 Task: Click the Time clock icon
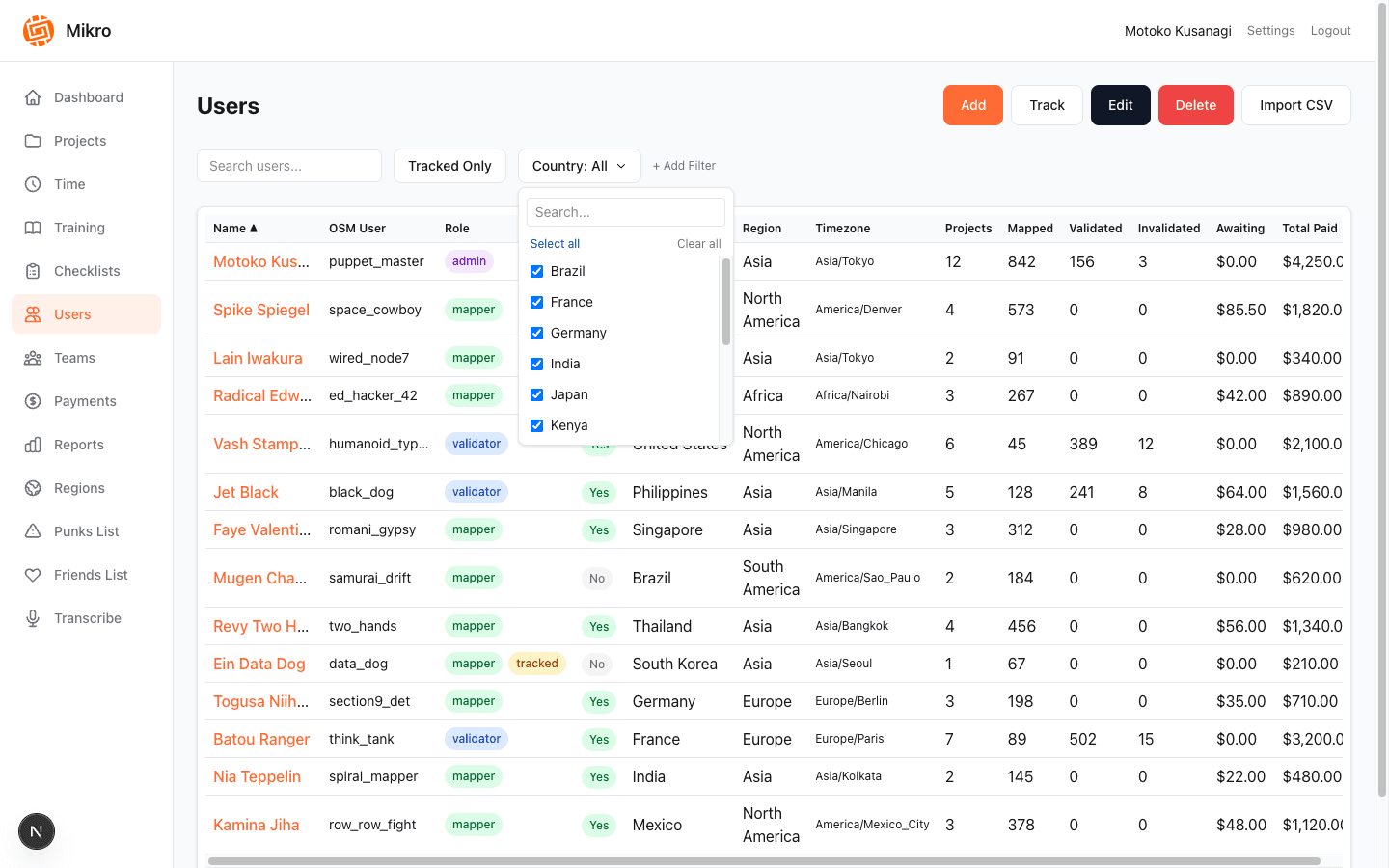[x=33, y=184]
